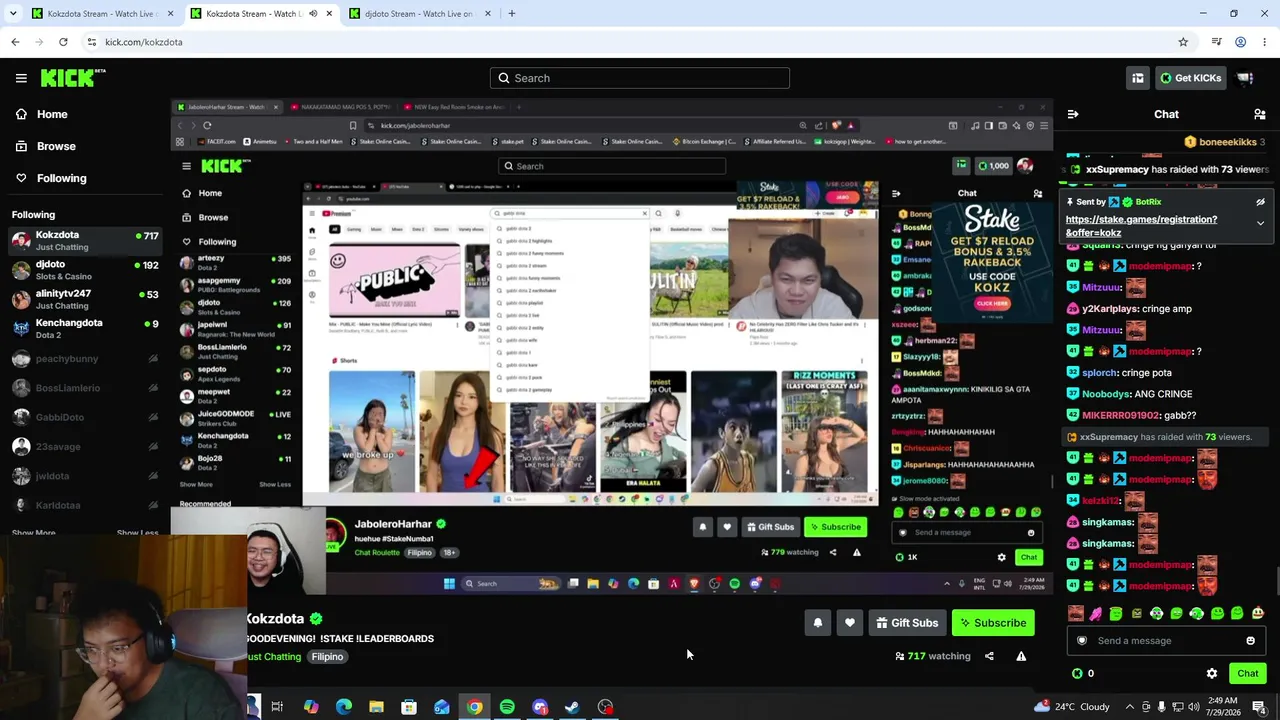Click Show Less under Following list
The height and width of the screenshot is (720, 1280).
pos(137,533)
